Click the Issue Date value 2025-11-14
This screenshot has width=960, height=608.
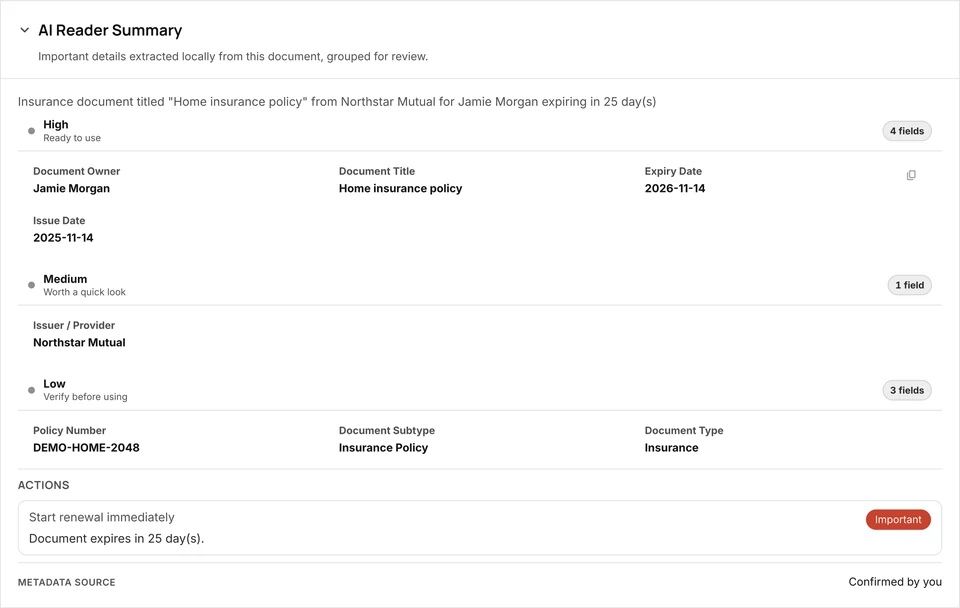point(63,238)
